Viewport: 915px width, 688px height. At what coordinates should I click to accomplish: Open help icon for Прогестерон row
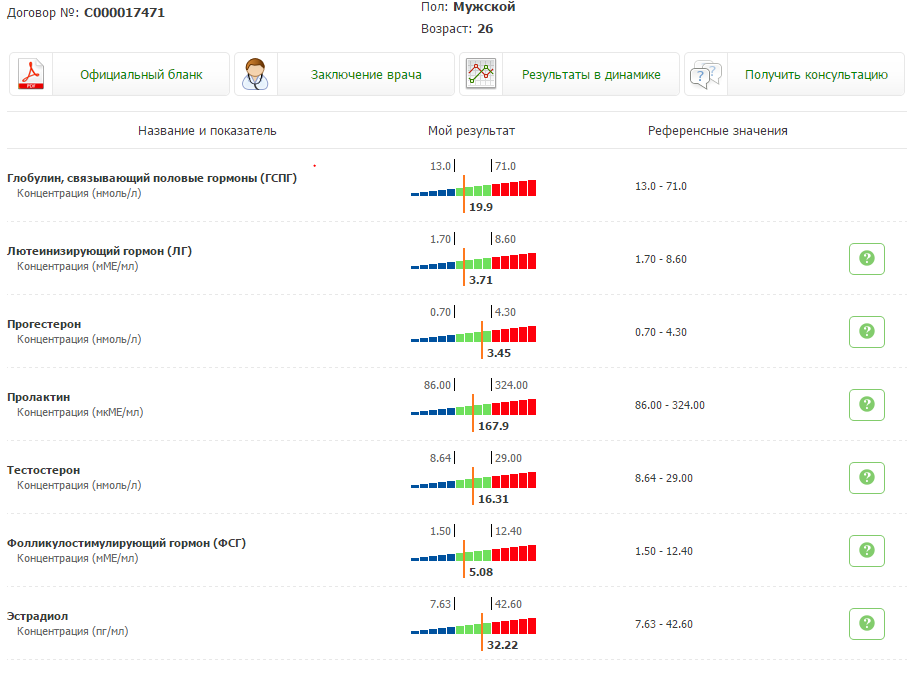pyautogui.click(x=866, y=332)
